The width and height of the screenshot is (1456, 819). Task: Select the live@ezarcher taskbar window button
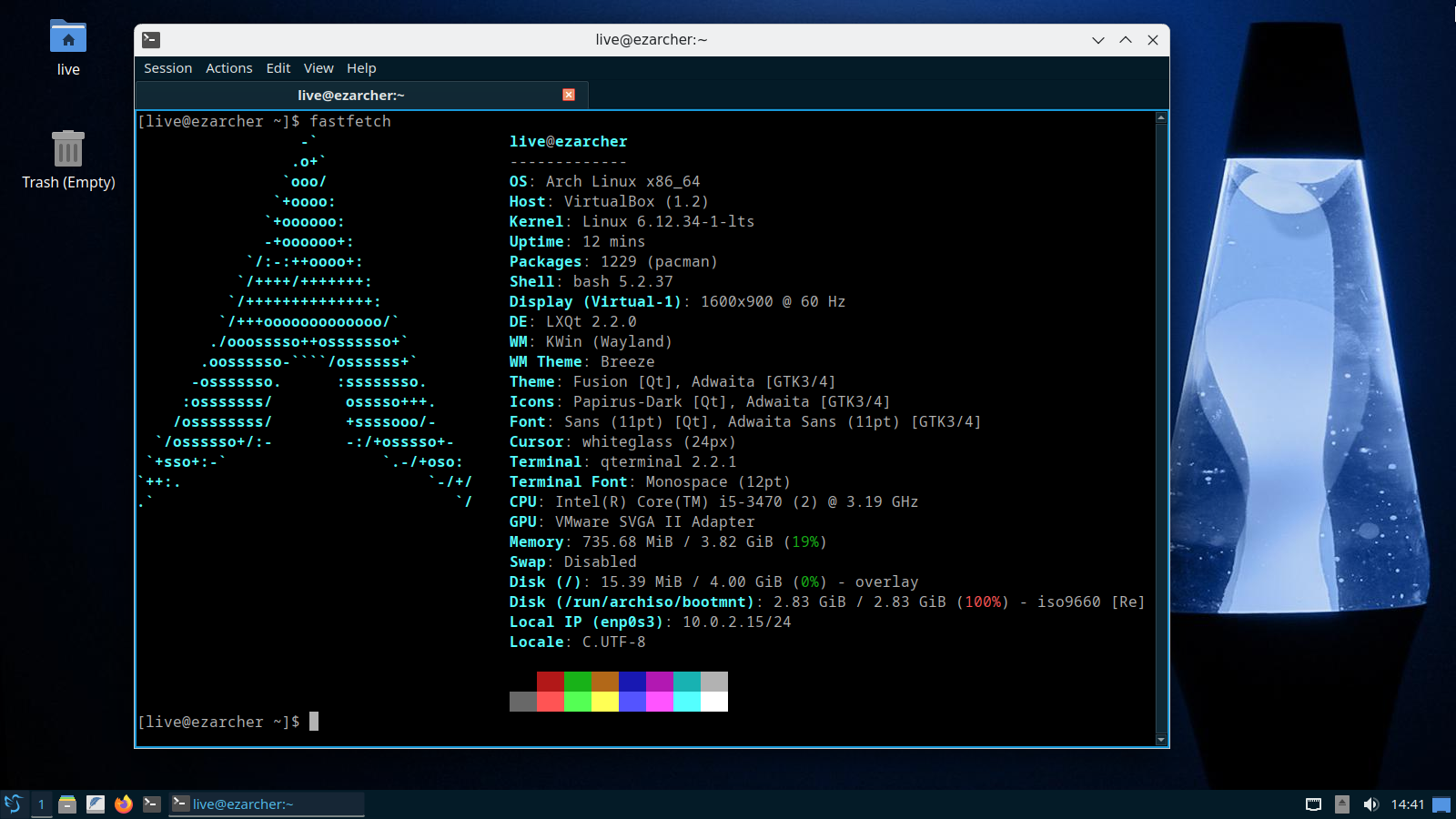coord(267,804)
